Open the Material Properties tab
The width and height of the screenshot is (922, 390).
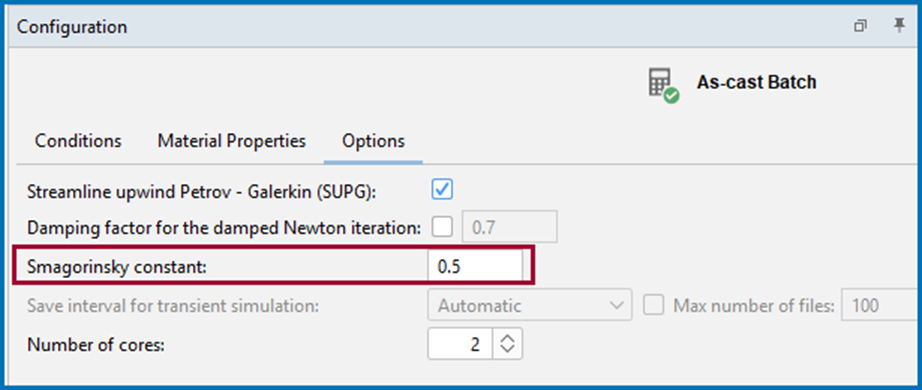pyautogui.click(x=232, y=141)
